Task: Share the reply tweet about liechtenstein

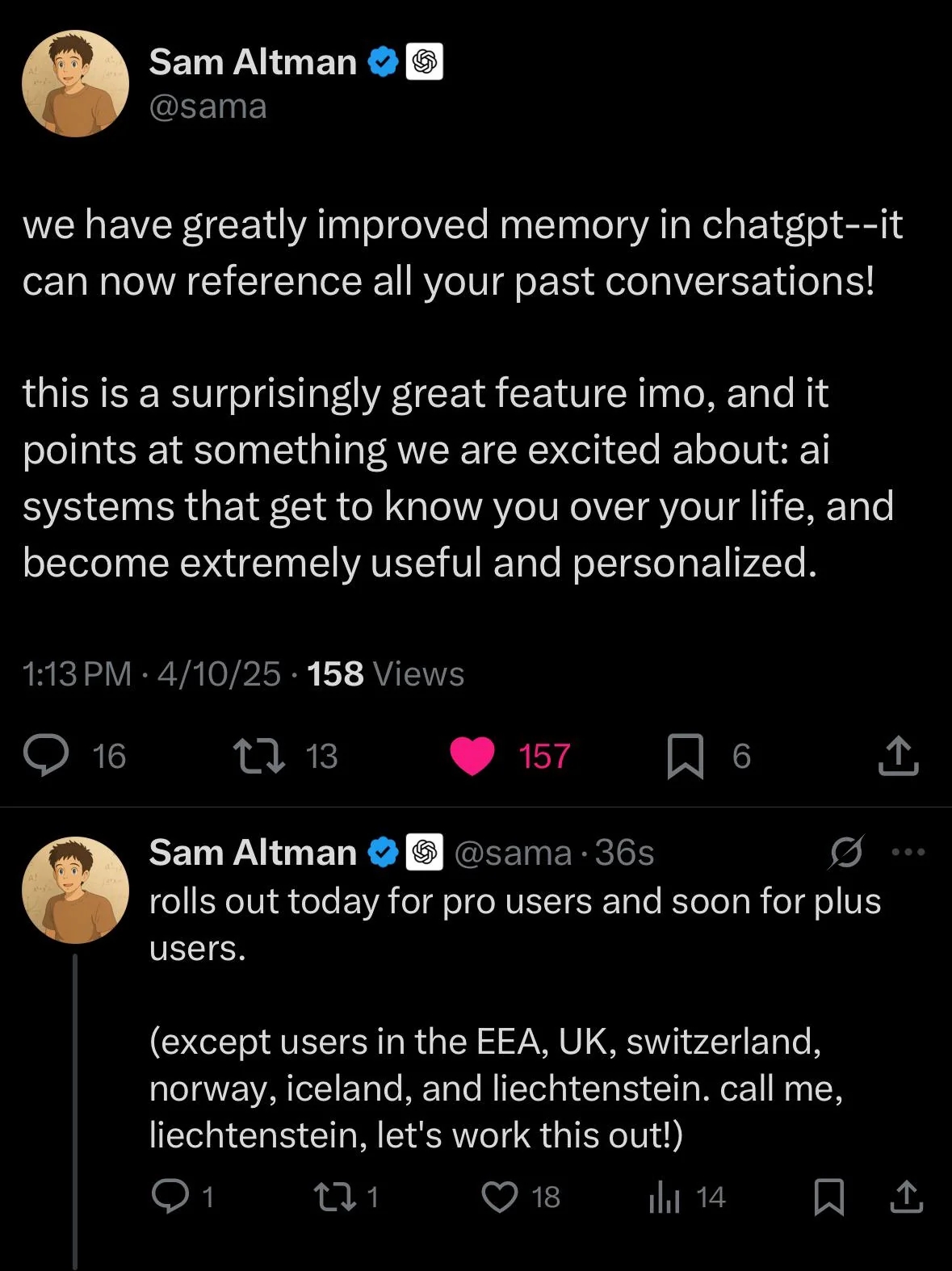Action: 906,1196
